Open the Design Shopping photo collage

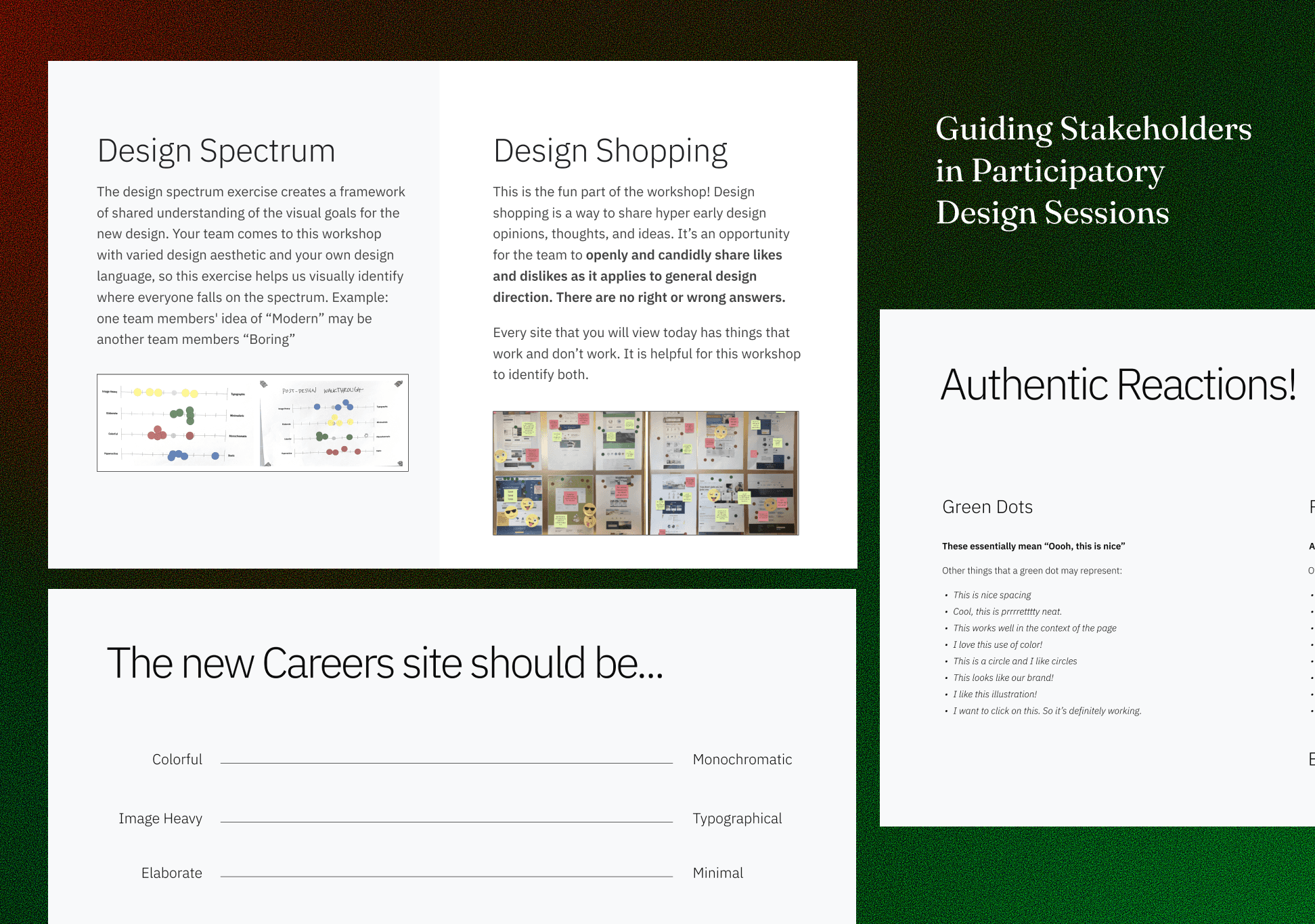coord(645,472)
